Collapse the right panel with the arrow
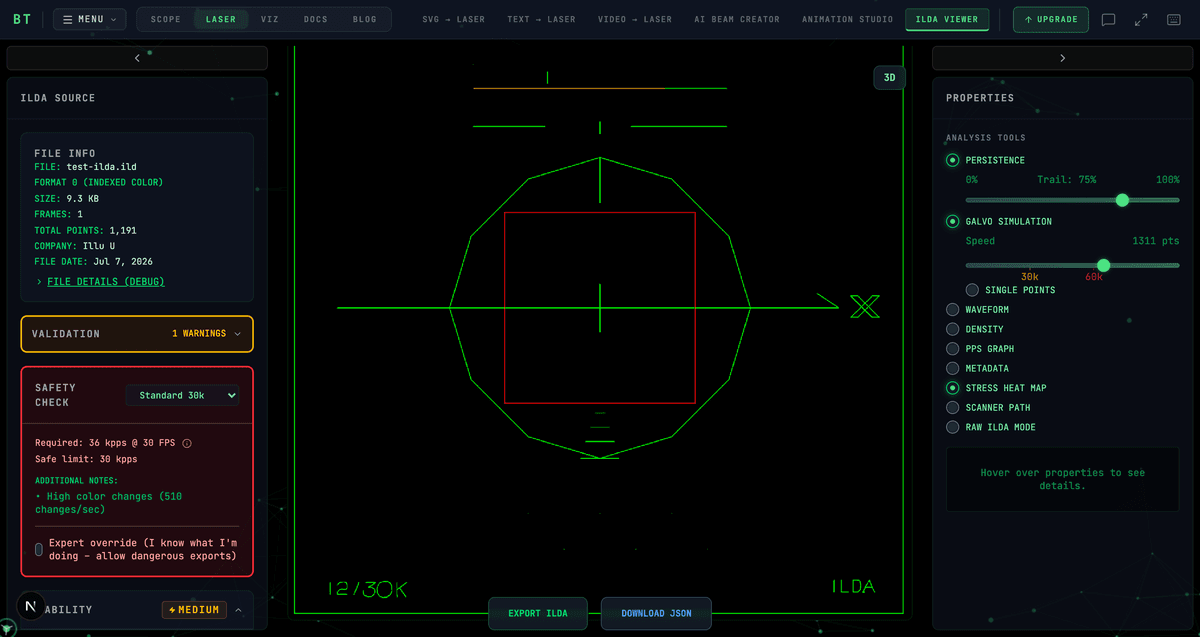Image resolution: width=1200 pixels, height=637 pixels. (1062, 58)
